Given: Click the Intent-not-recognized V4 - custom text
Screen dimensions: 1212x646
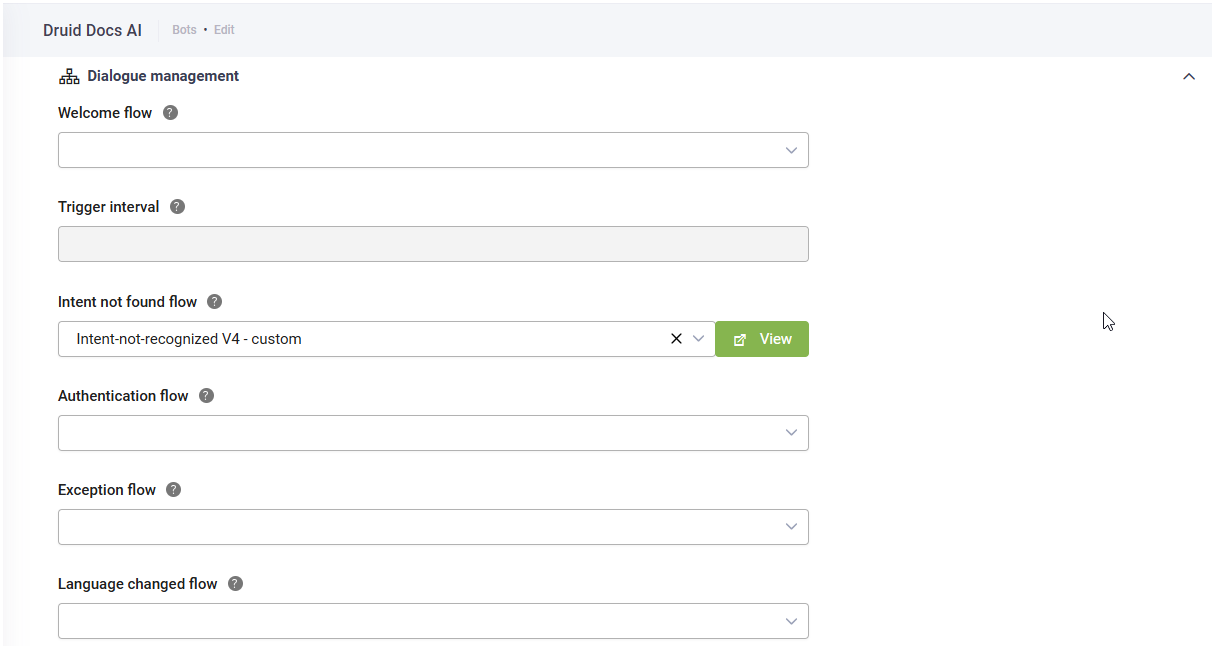Looking at the screenshot, I should pos(189,339).
